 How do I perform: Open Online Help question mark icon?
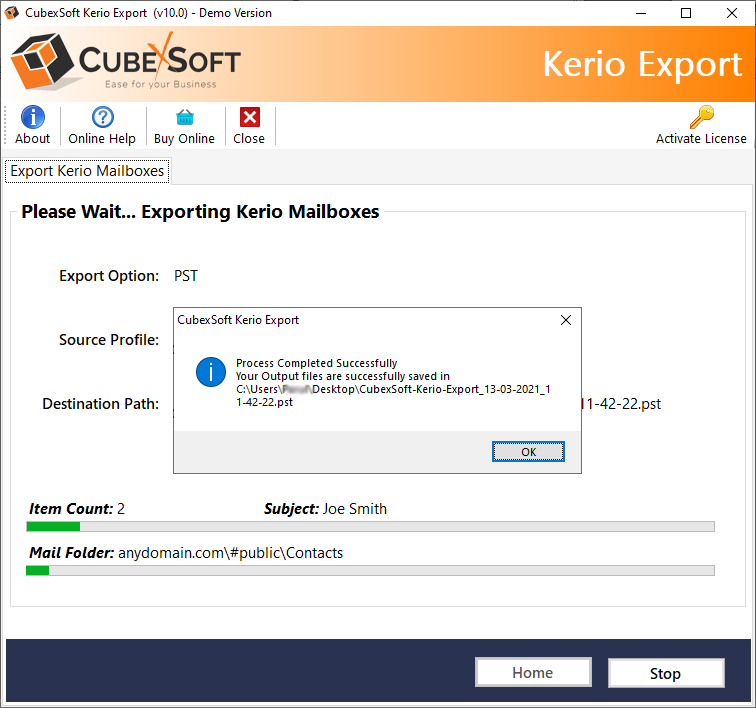click(102, 117)
